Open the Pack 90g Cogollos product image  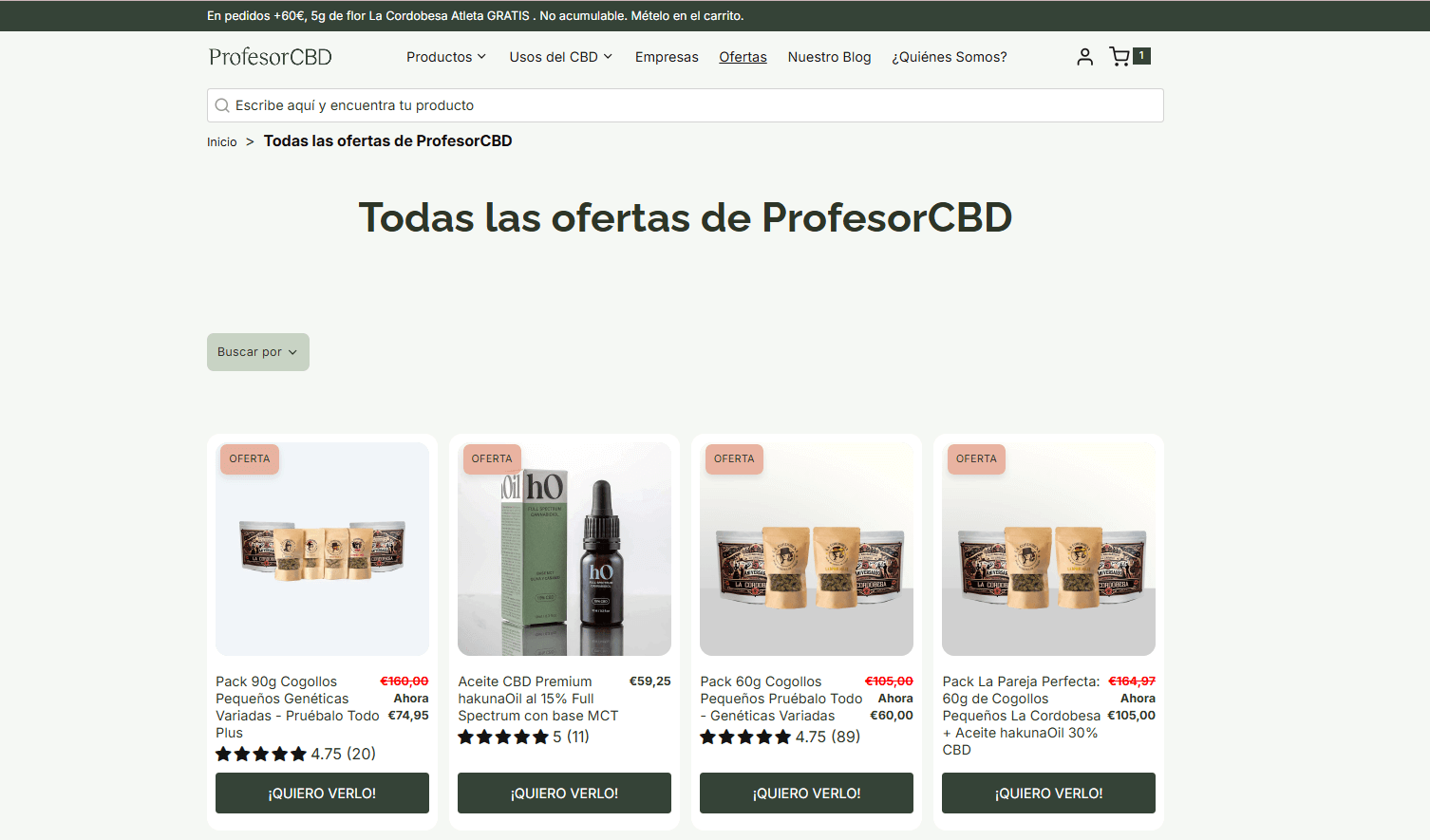322,550
